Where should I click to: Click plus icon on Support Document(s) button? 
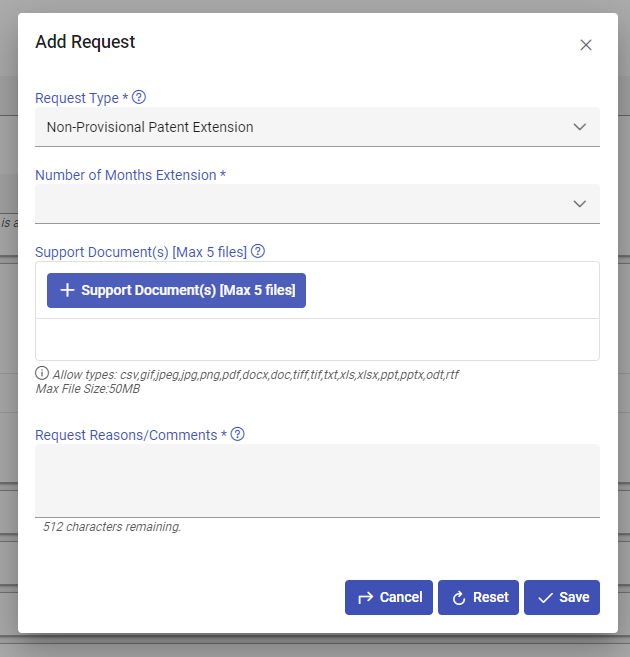[67, 290]
